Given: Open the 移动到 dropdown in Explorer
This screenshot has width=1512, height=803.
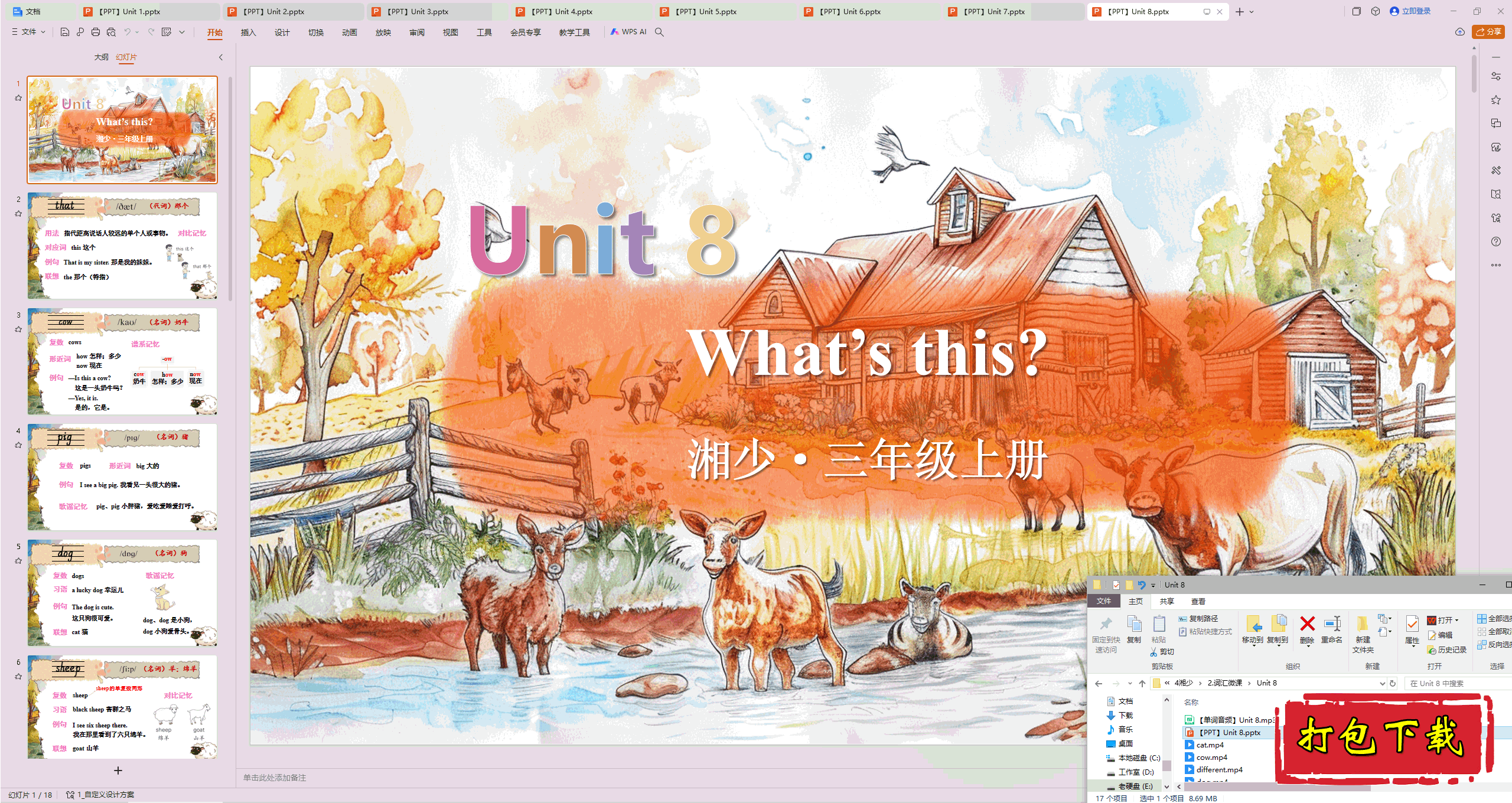Looking at the screenshot, I should click(1253, 645).
